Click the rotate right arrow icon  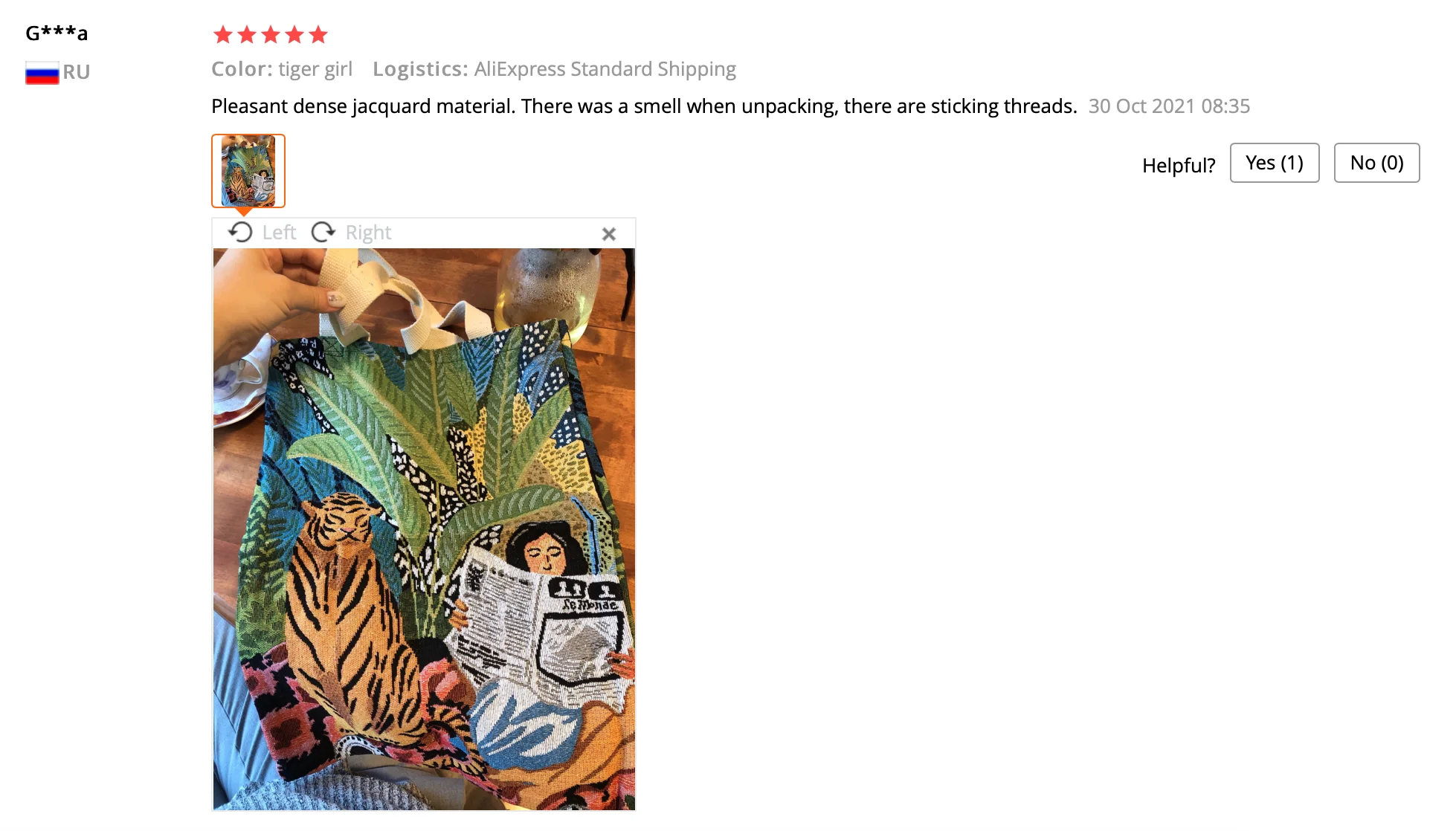coord(323,233)
